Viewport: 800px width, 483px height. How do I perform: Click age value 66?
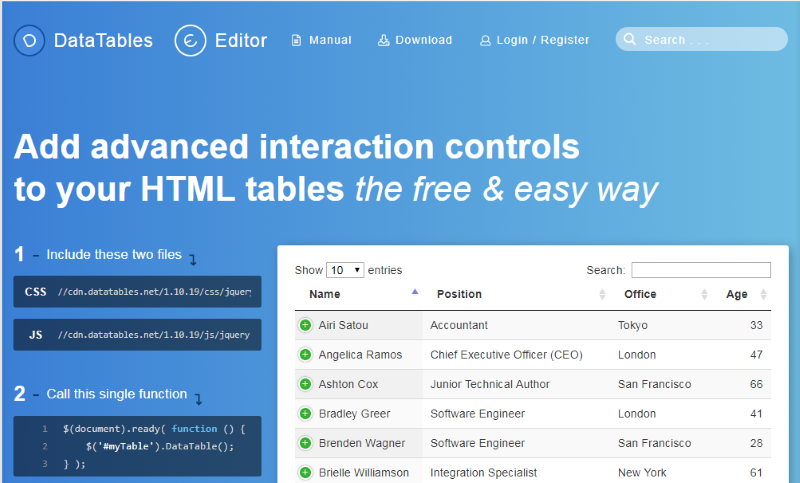pos(756,384)
